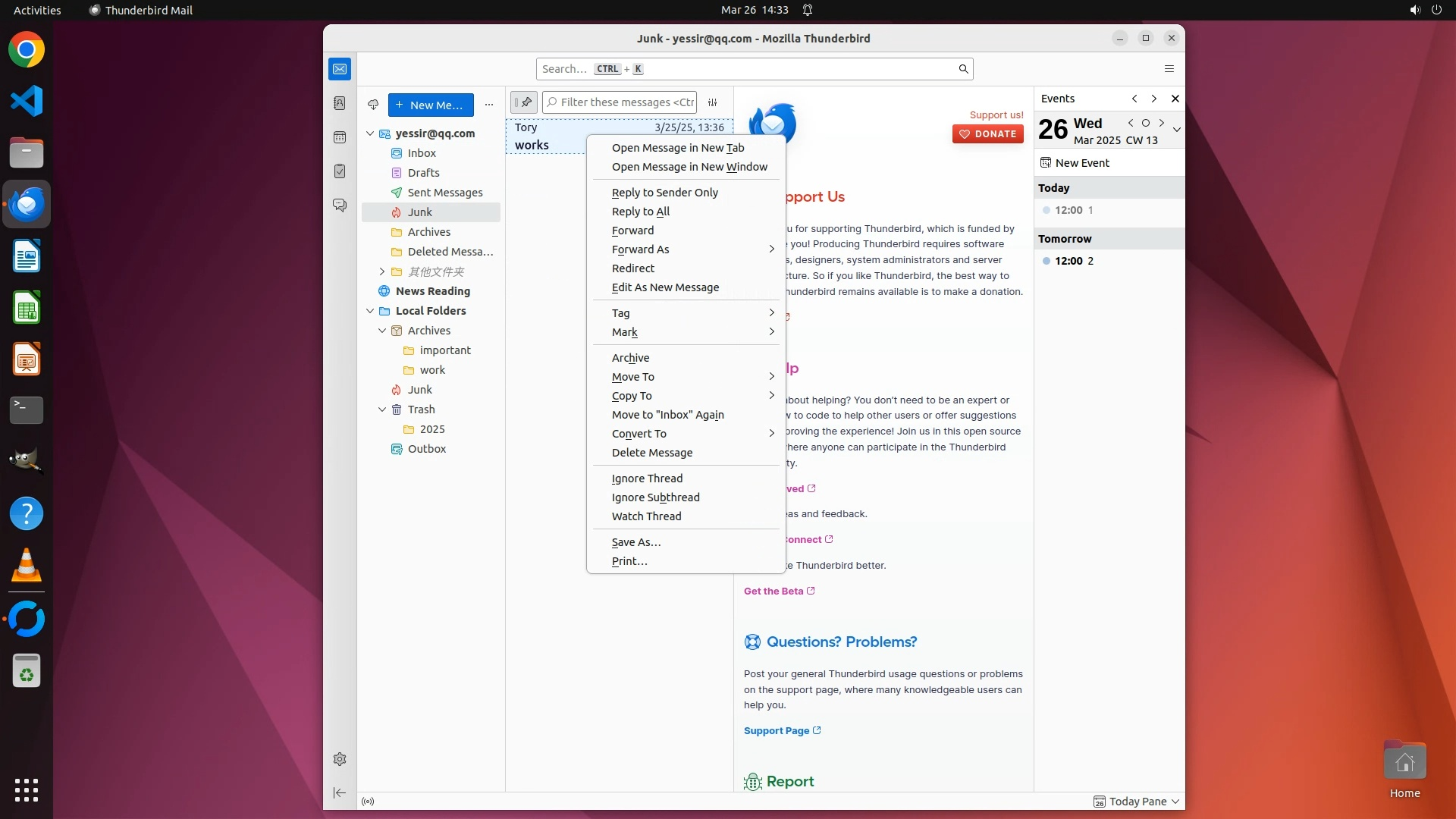Expand the 其他文件夹 folder
This screenshot has width=1456, height=819.
coord(382,271)
